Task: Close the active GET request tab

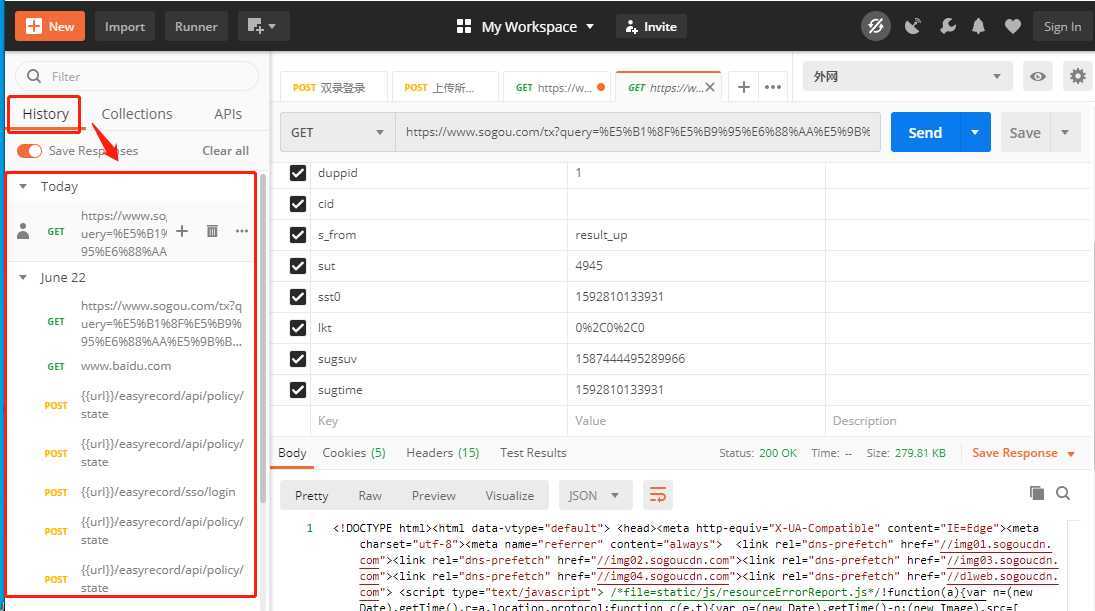Action: click(x=710, y=87)
